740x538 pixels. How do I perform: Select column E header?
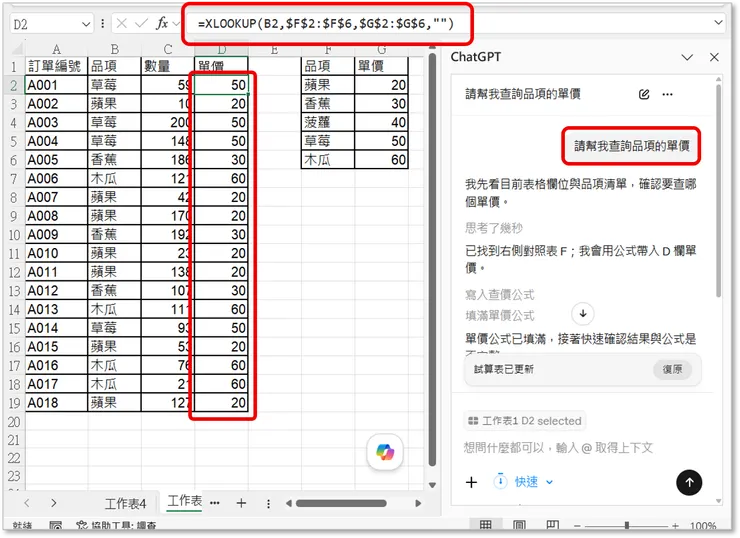point(274,49)
